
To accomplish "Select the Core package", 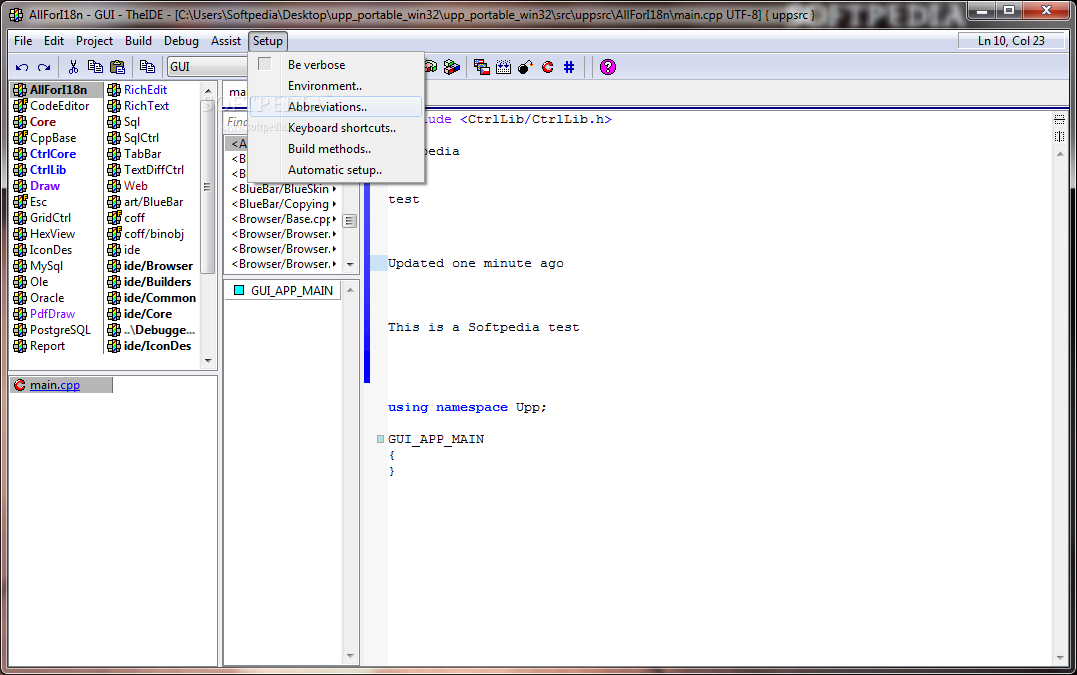I will click(x=43, y=122).
